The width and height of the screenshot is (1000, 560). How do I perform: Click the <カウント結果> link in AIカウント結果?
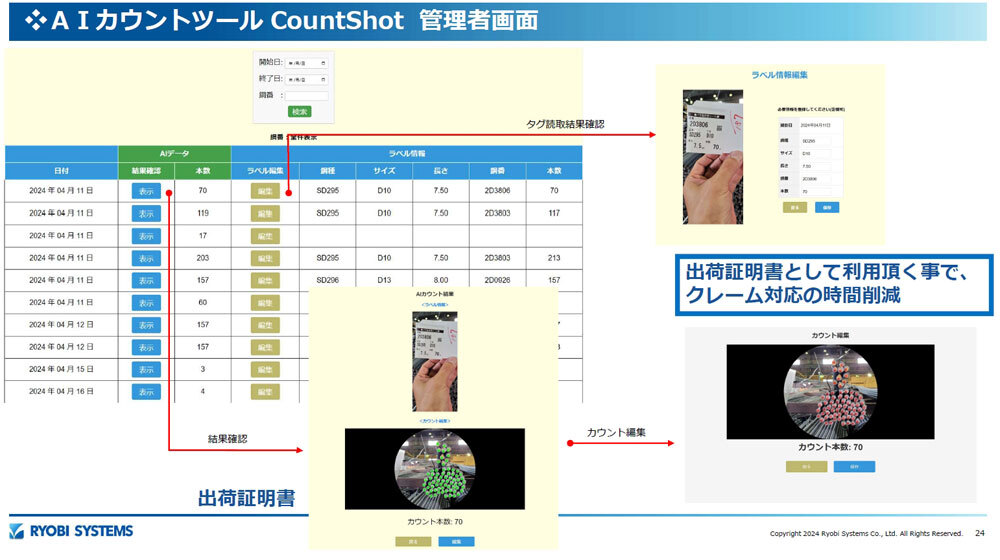(435, 421)
